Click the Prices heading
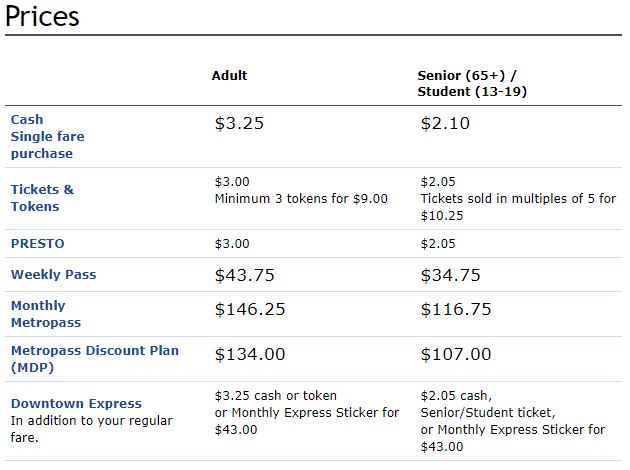The width and height of the screenshot is (630, 470). pos(43,17)
